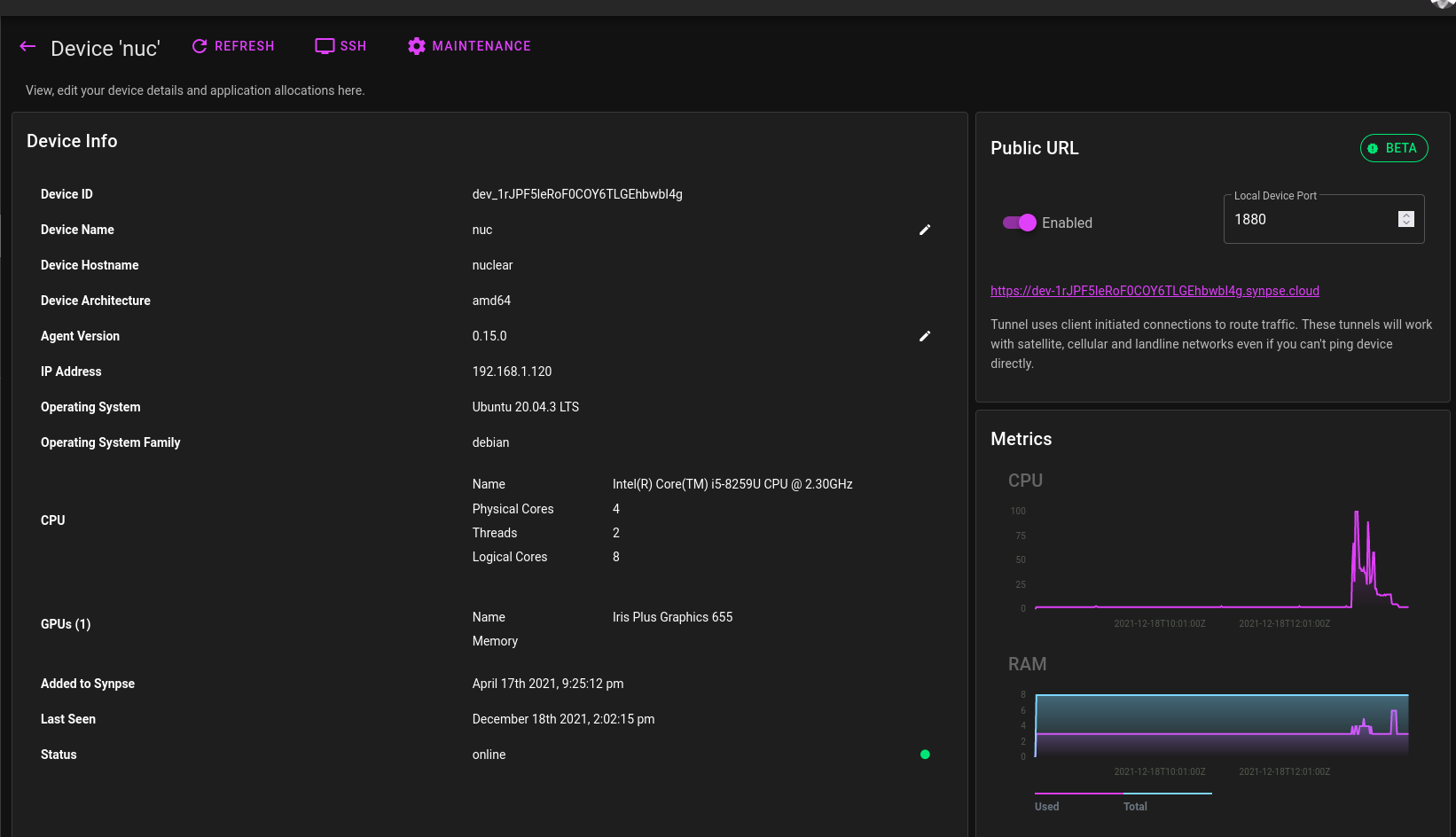
Task: Click the Device Hostname value 'nuclear'
Action: [492, 265]
